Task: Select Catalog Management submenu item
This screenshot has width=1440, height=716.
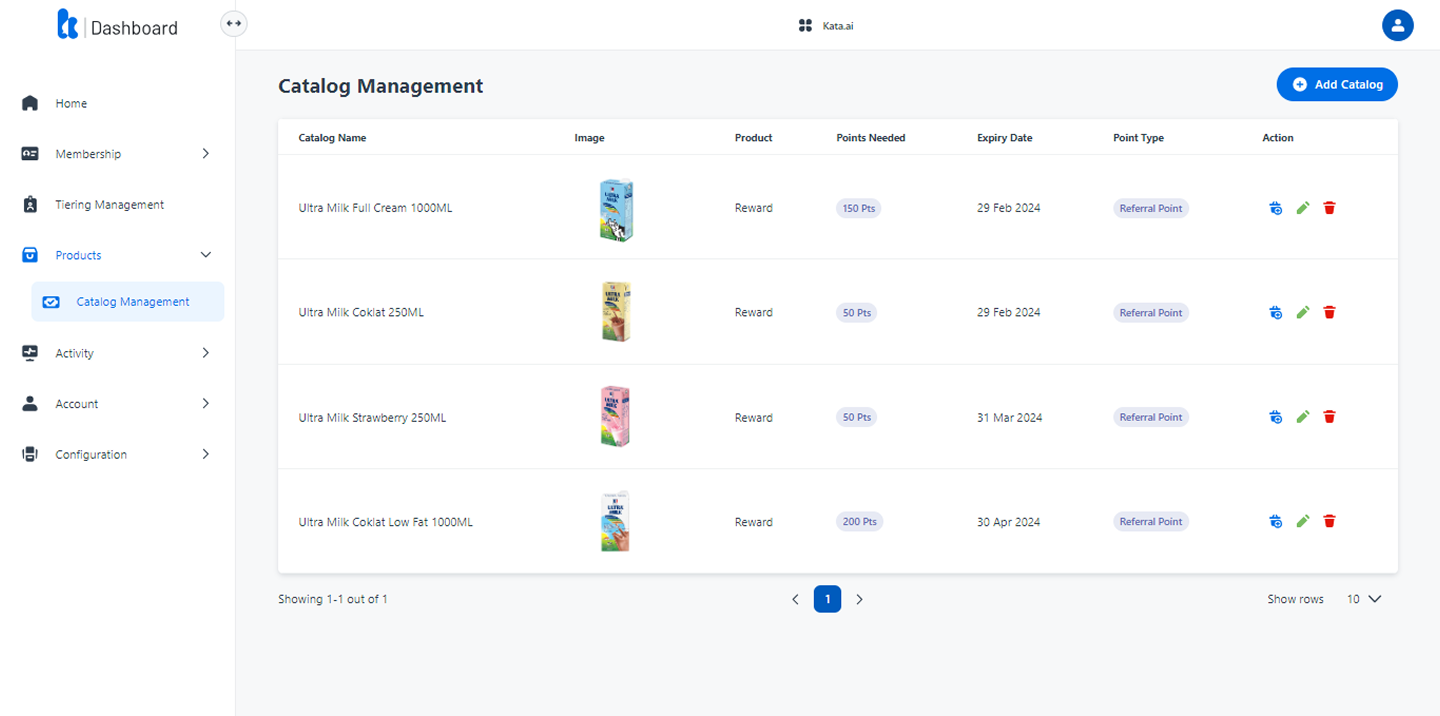Action: (132, 302)
